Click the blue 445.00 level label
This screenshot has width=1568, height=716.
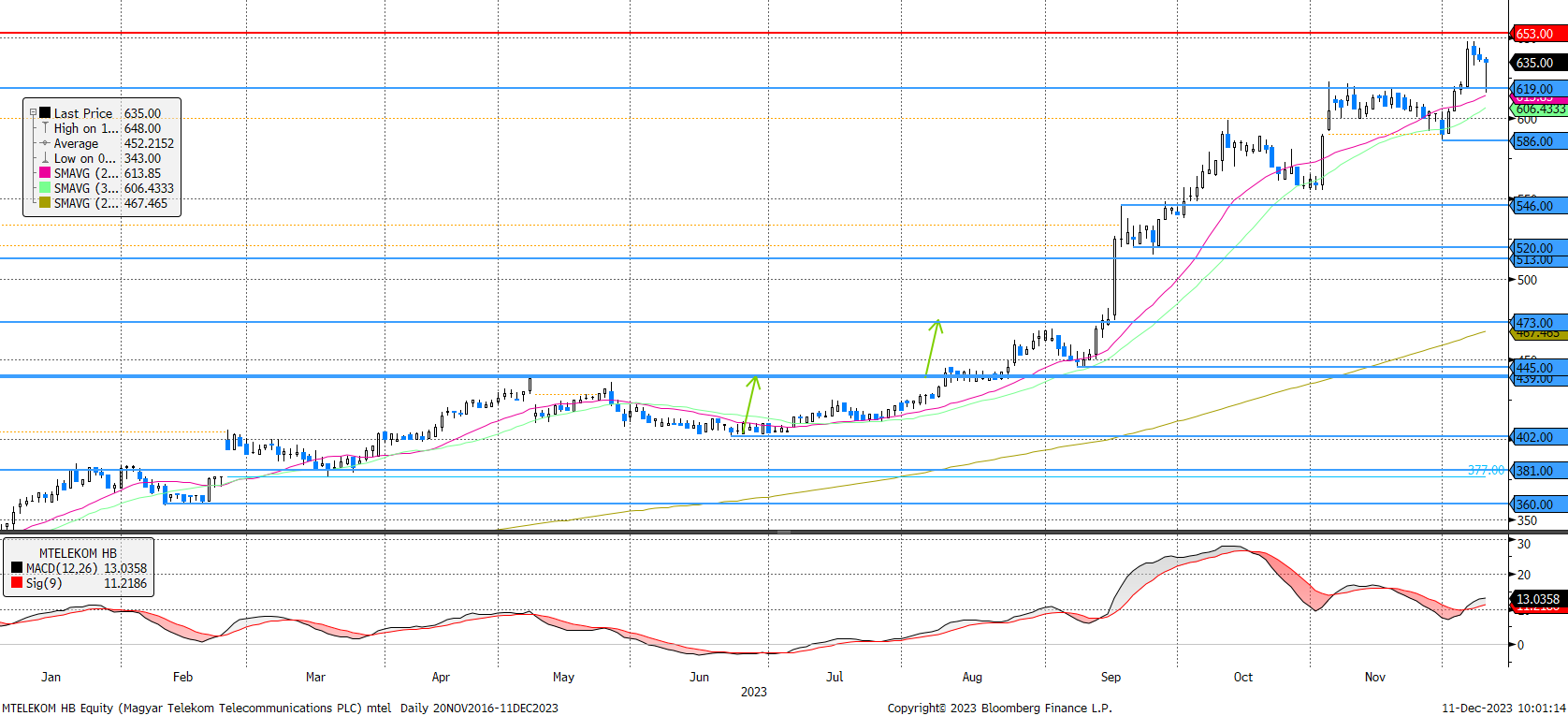[1539, 367]
